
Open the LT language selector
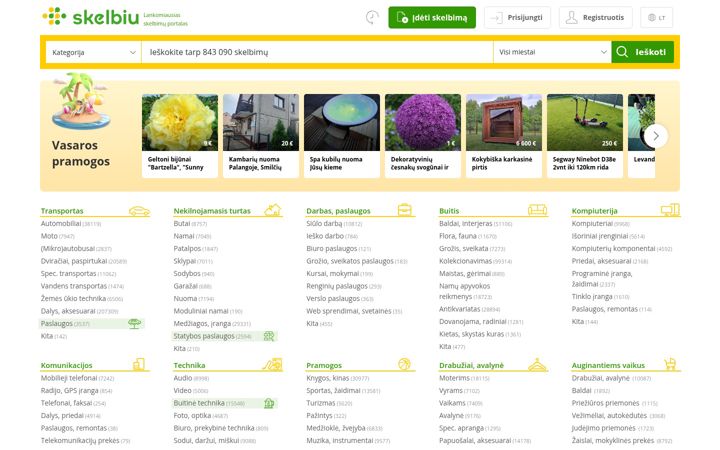pyautogui.click(x=657, y=17)
